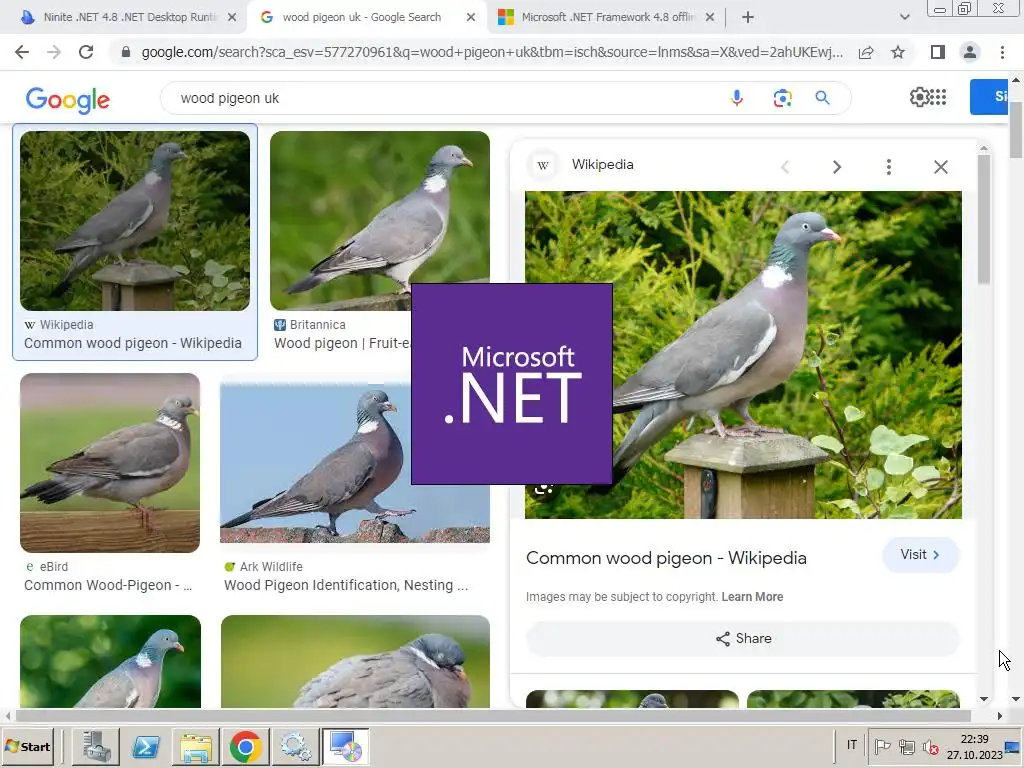Go back to the previous page
This screenshot has width=1024, height=768.
click(x=22, y=52)
